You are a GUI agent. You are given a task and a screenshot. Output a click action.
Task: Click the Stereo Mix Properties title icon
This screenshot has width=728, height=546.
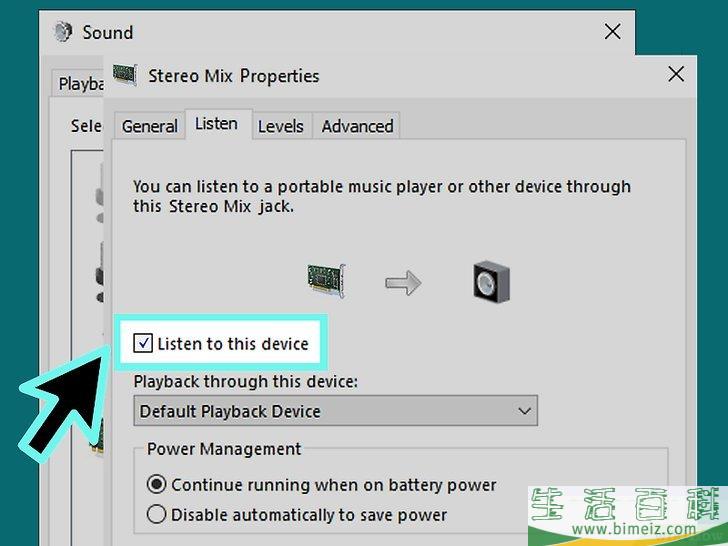(125, 75)
